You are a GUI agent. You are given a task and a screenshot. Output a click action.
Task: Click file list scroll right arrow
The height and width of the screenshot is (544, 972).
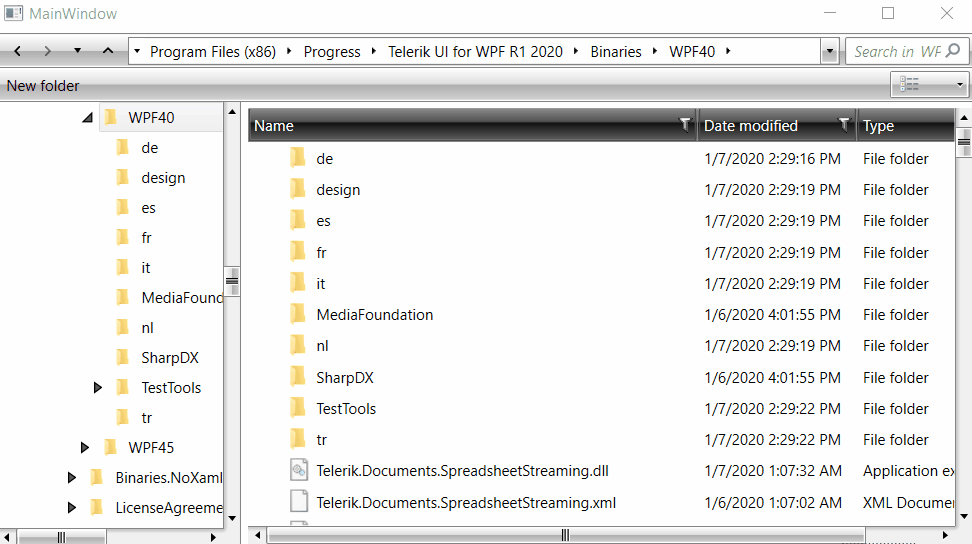945,535
